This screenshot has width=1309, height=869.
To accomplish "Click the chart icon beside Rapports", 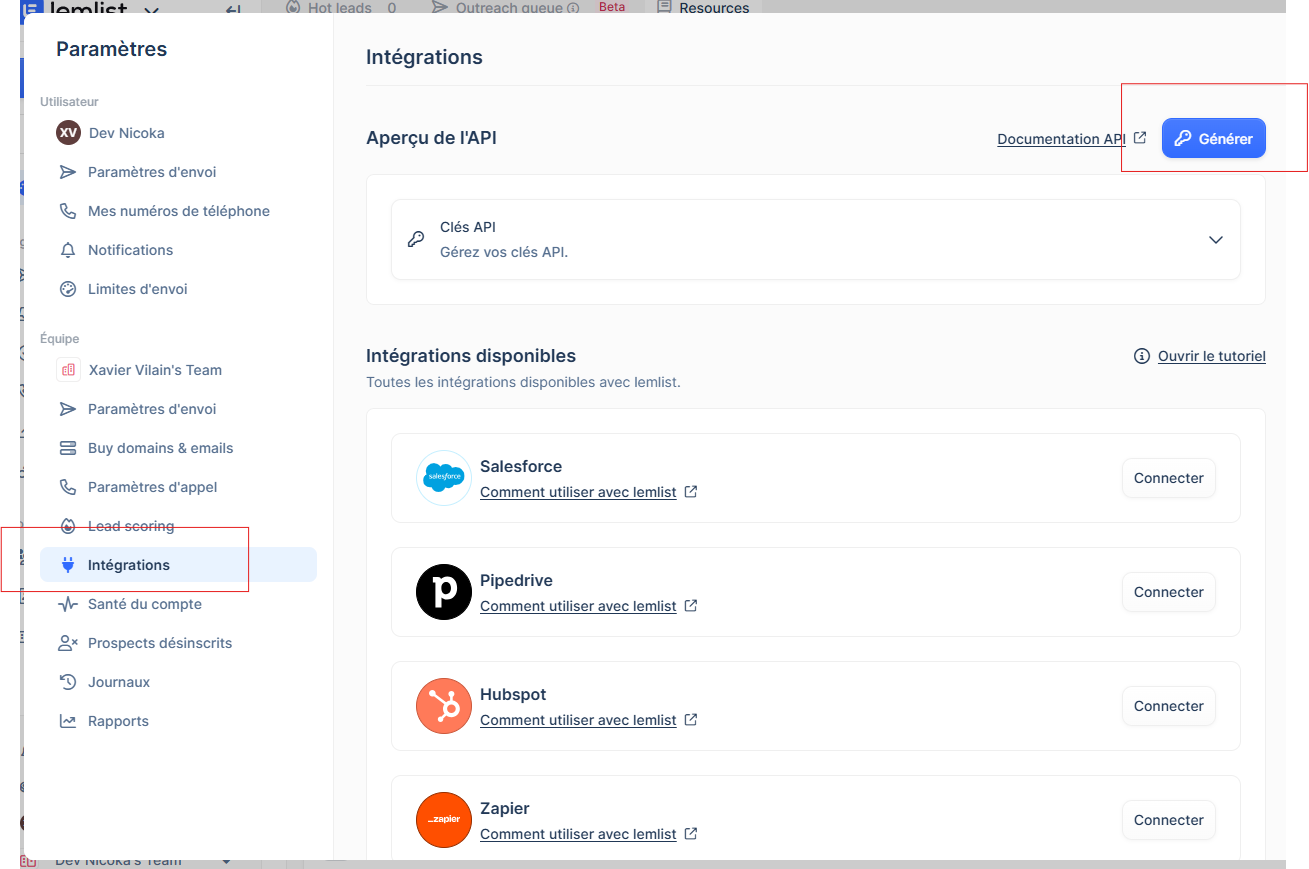I will (x=68, y=721).
